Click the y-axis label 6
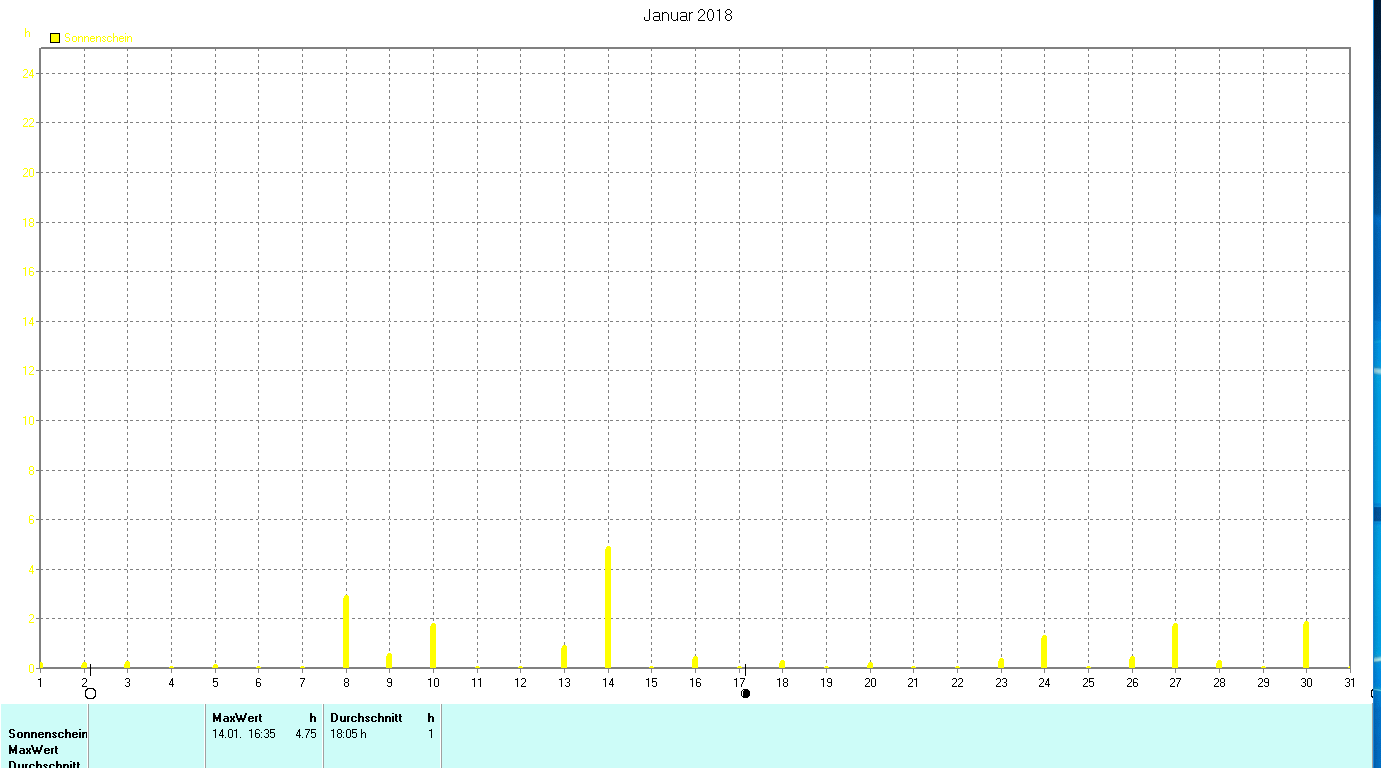 coord(31,520)
